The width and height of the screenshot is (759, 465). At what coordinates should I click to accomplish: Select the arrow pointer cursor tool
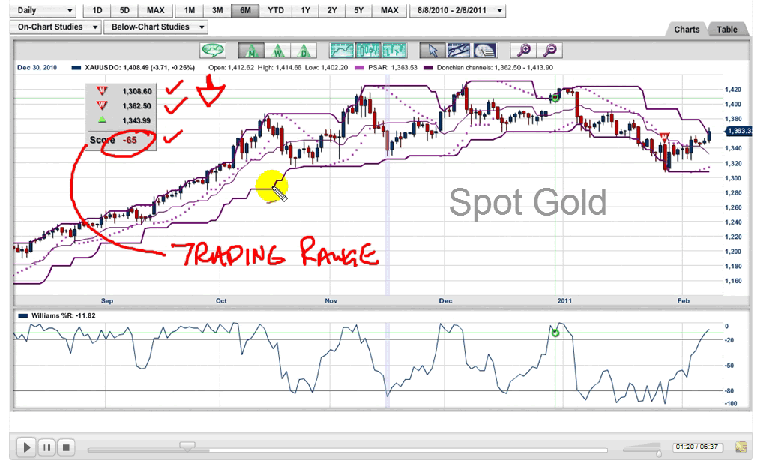(433, 50)
